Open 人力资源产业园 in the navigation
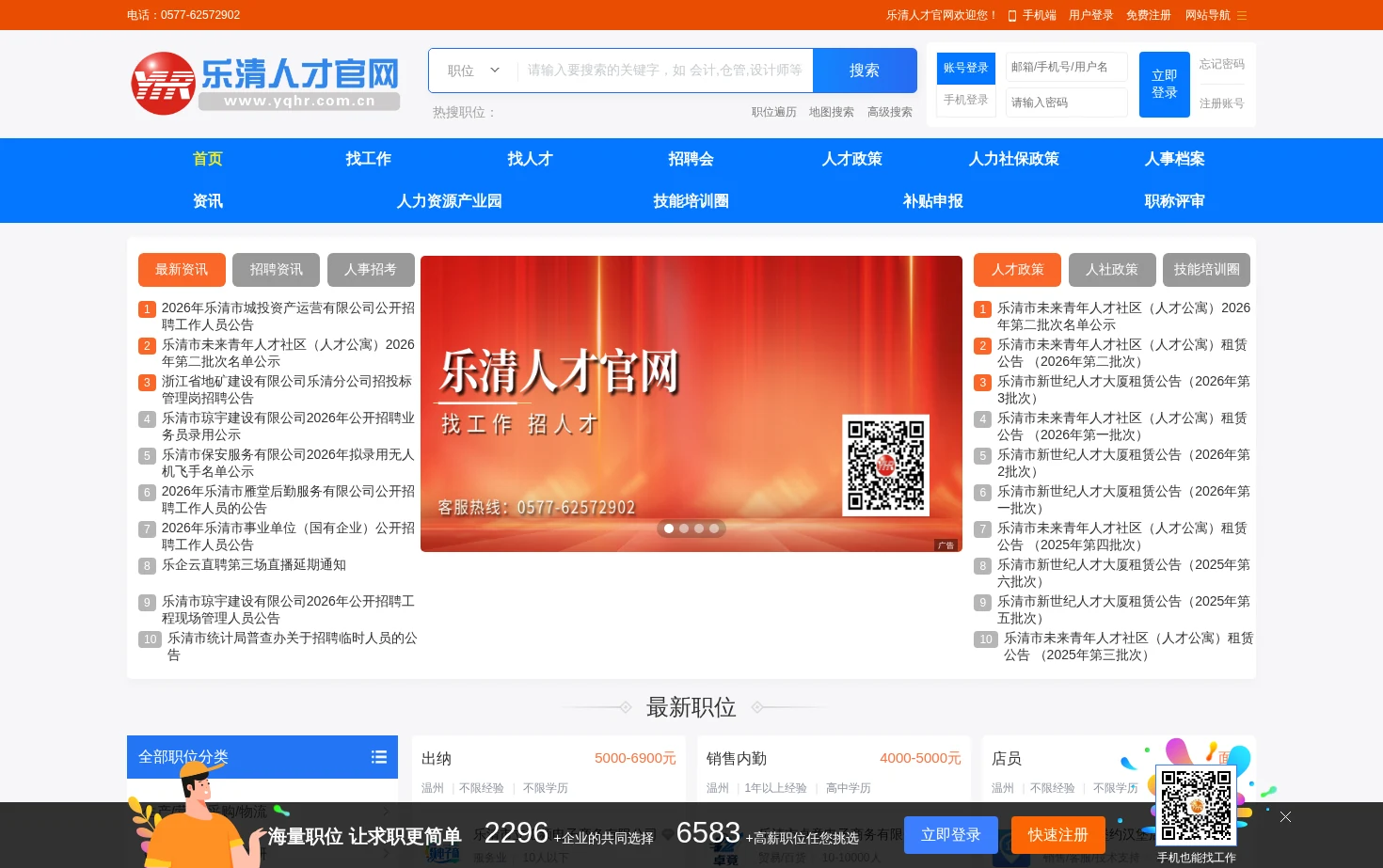Screen dimensions: 1383x868 pyautogui.click(x=450, y=201)
